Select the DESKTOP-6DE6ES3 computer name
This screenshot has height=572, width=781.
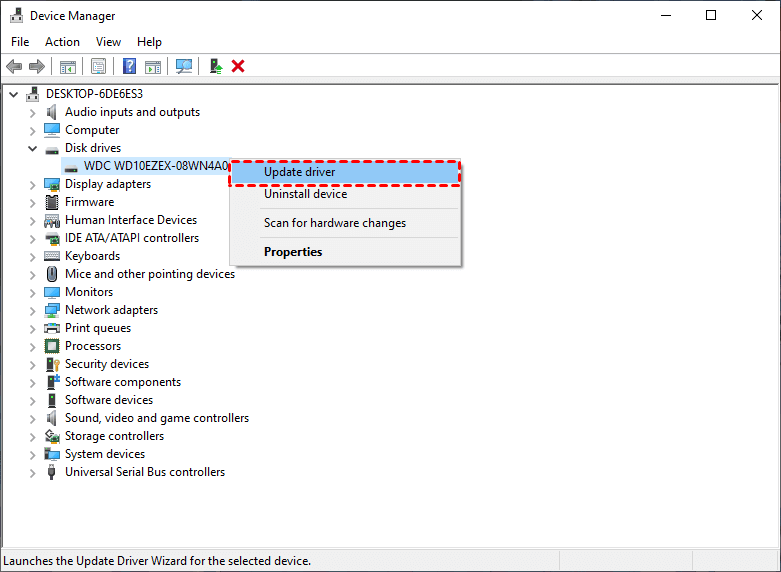click(x=94, y=94)
